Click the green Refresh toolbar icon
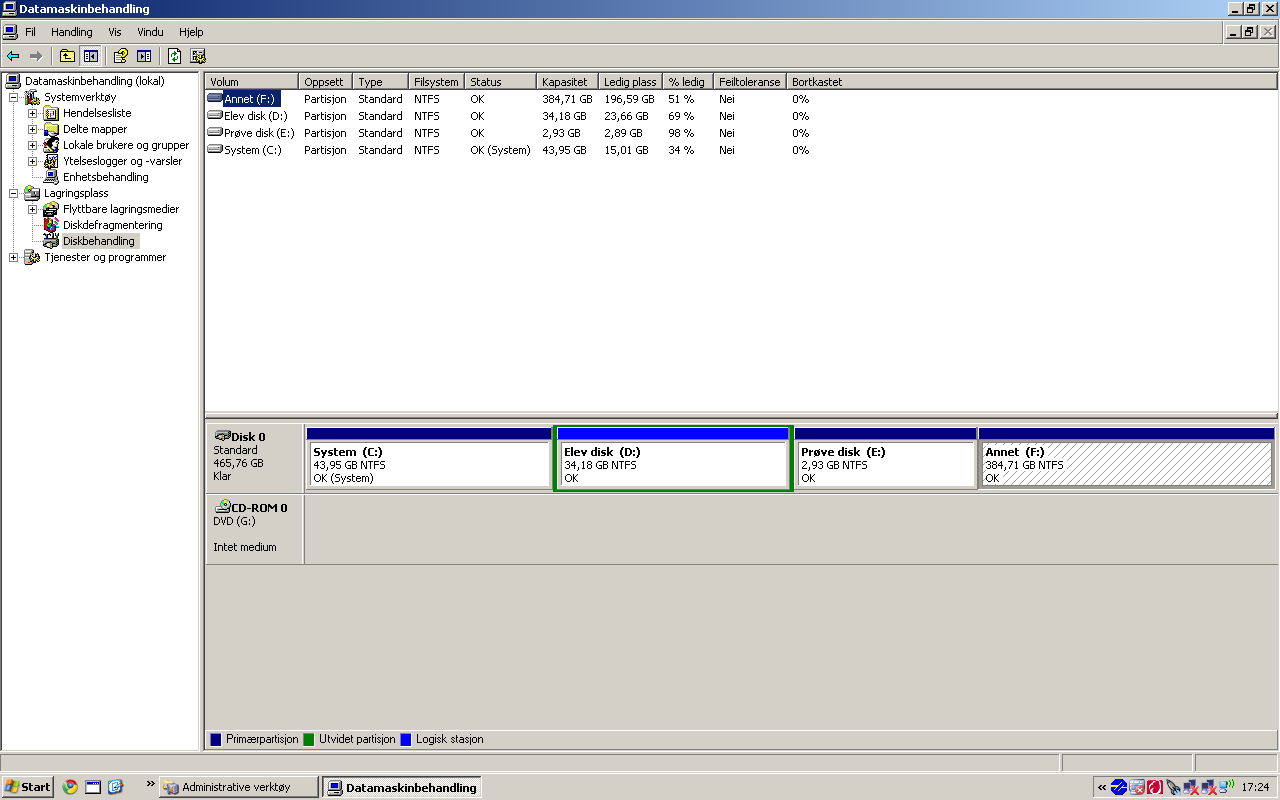 [174, 56]
